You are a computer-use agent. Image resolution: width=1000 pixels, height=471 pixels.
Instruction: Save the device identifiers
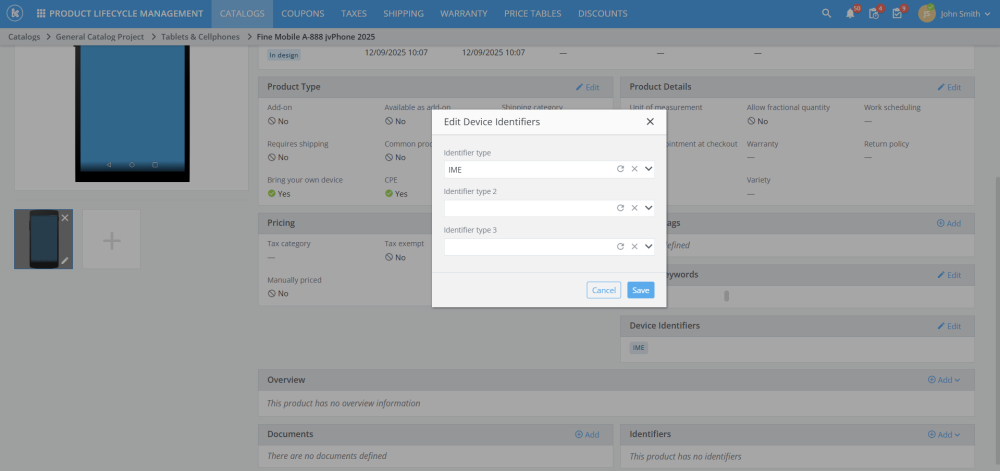640,290
